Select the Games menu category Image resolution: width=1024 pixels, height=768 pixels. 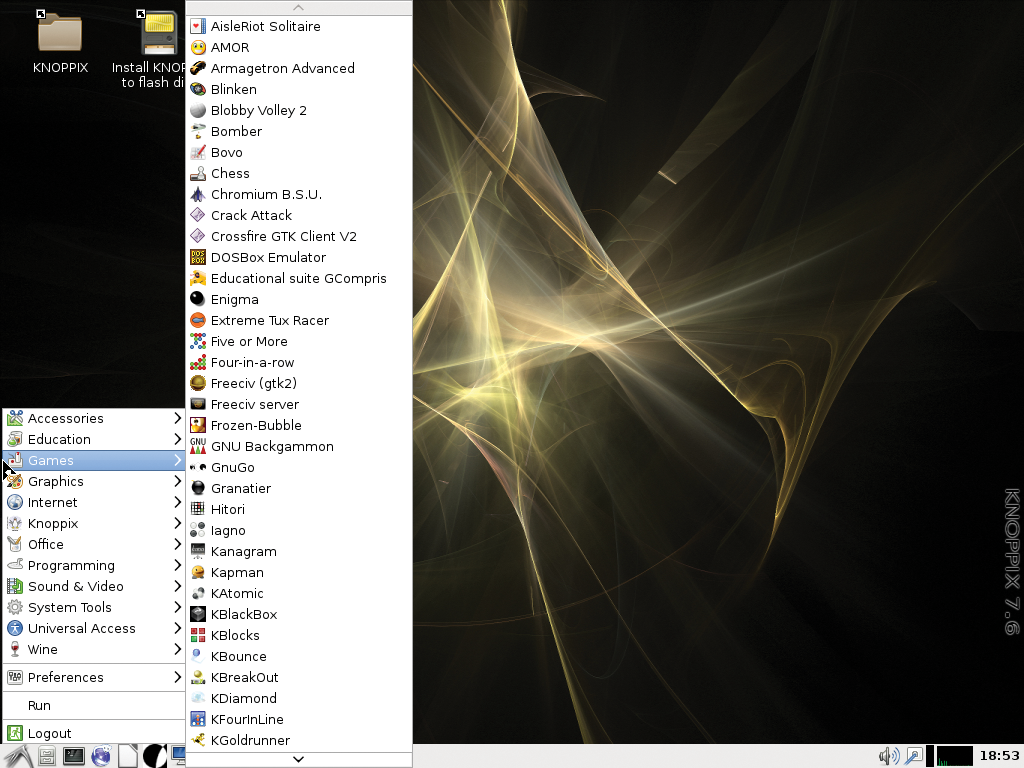pyautogui.click(x=94, y=460)
